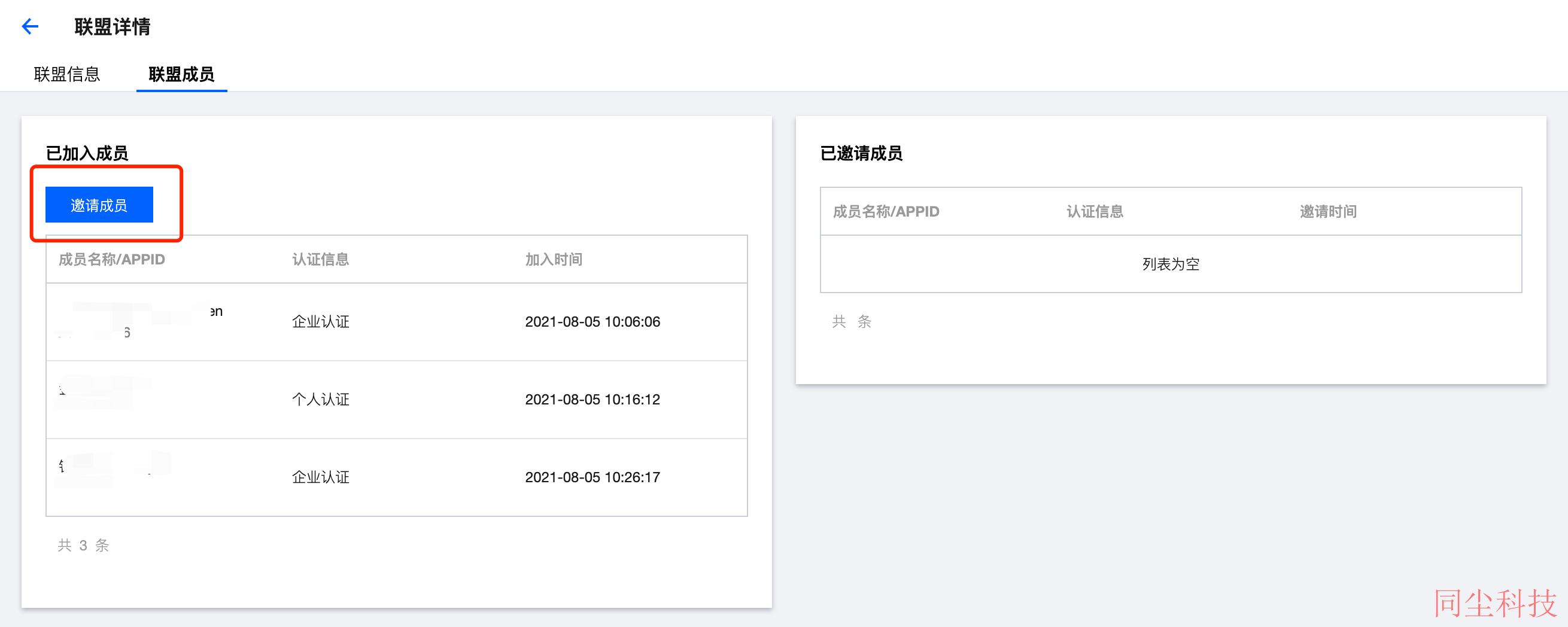Screen dimensions: 1568x627
Task: Select the 个人认证 cell
Action: [x=321, y=399]
